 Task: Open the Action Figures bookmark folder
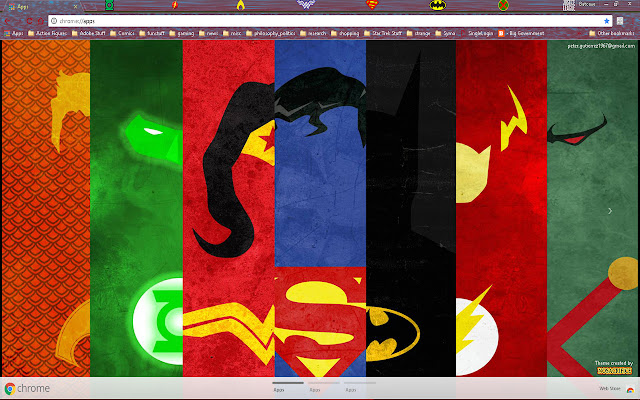click(x=47, y=33)
